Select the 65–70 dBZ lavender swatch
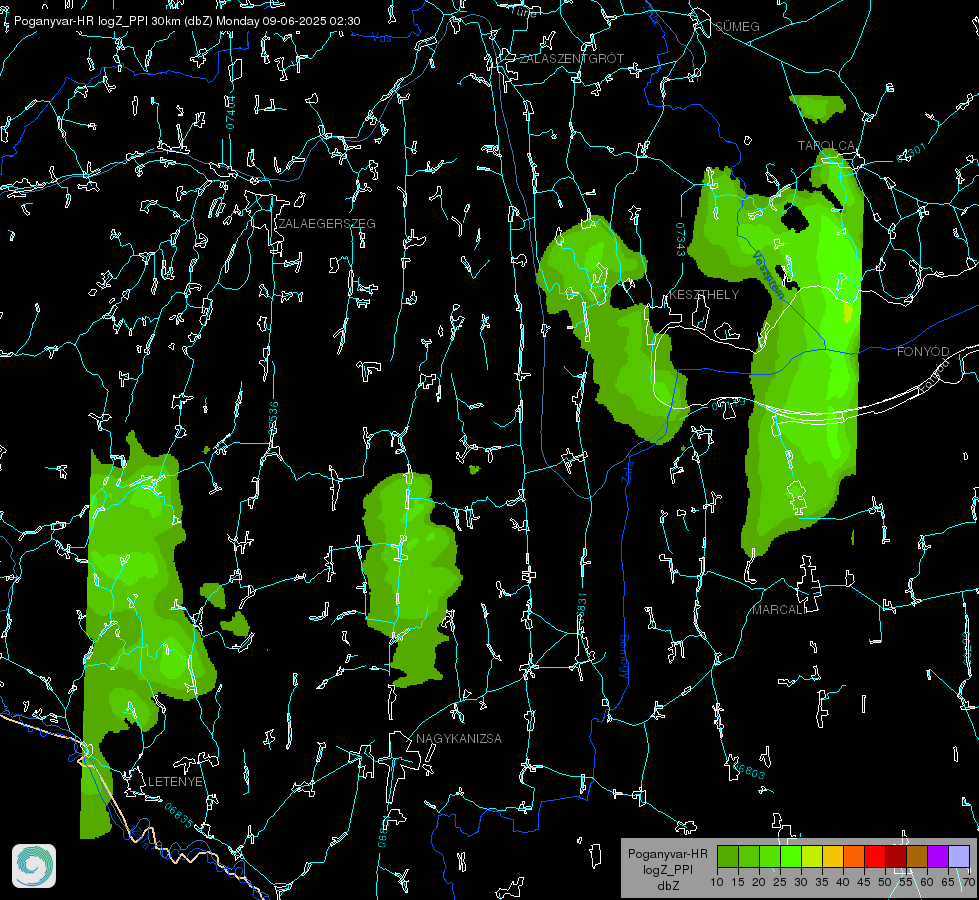 click(x=959, y=856)
